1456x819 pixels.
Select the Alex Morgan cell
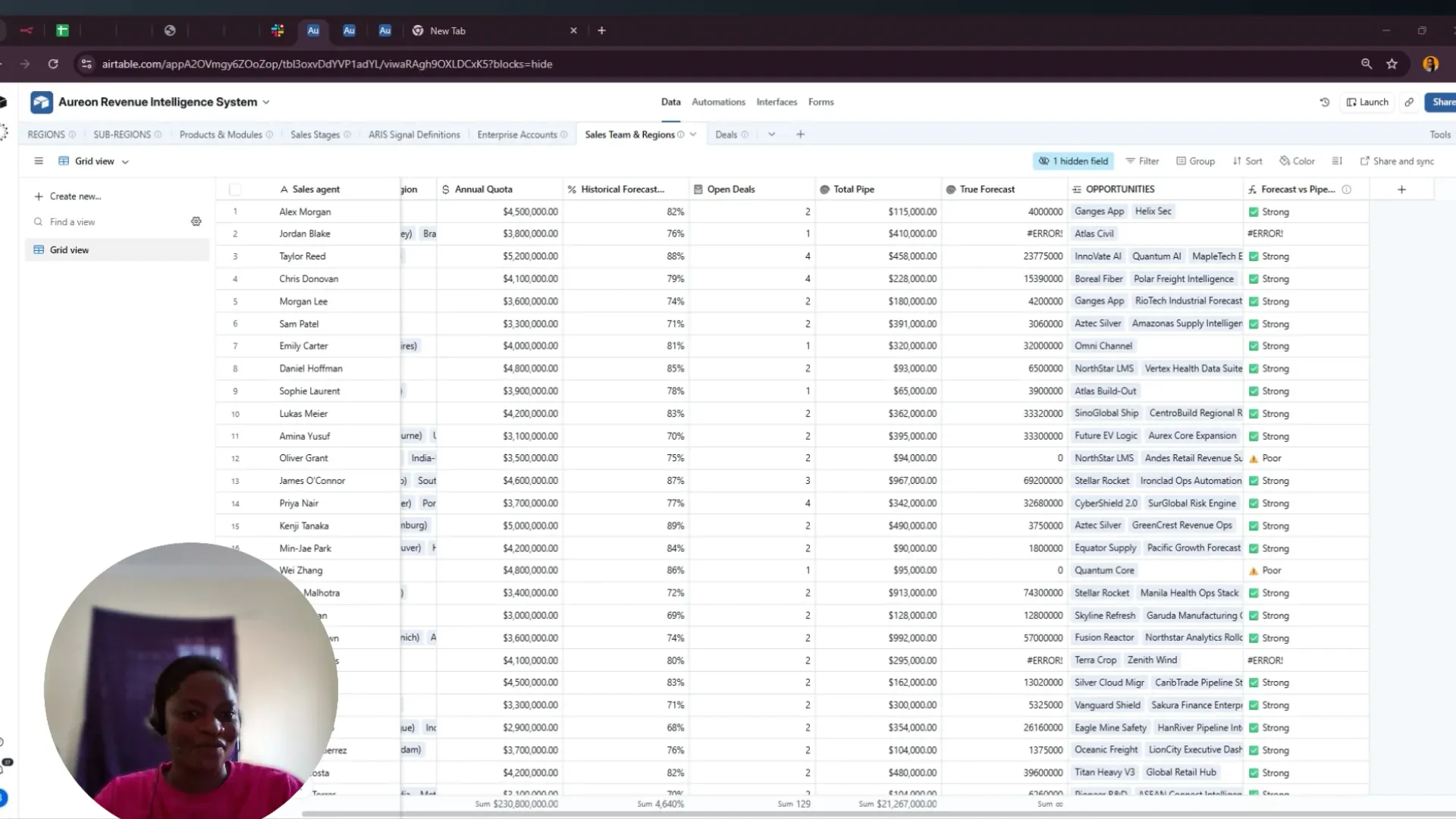(305, 212)
